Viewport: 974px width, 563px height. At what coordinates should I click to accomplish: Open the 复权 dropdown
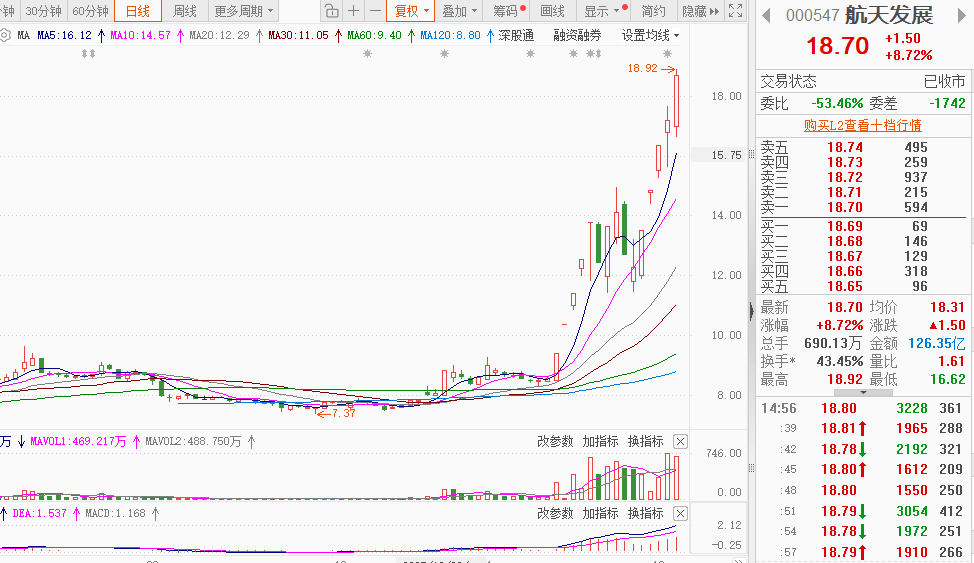(x=411, y=11)
